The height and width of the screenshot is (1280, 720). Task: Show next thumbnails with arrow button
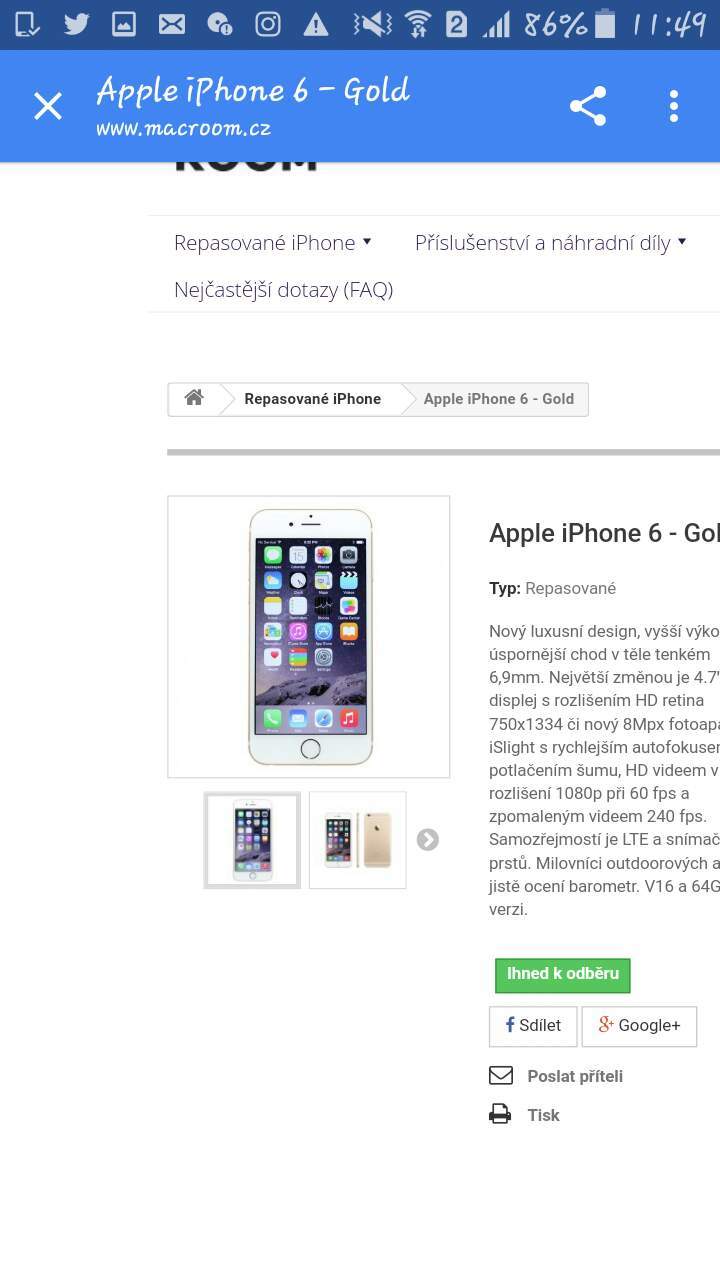[x=428, y=840]
